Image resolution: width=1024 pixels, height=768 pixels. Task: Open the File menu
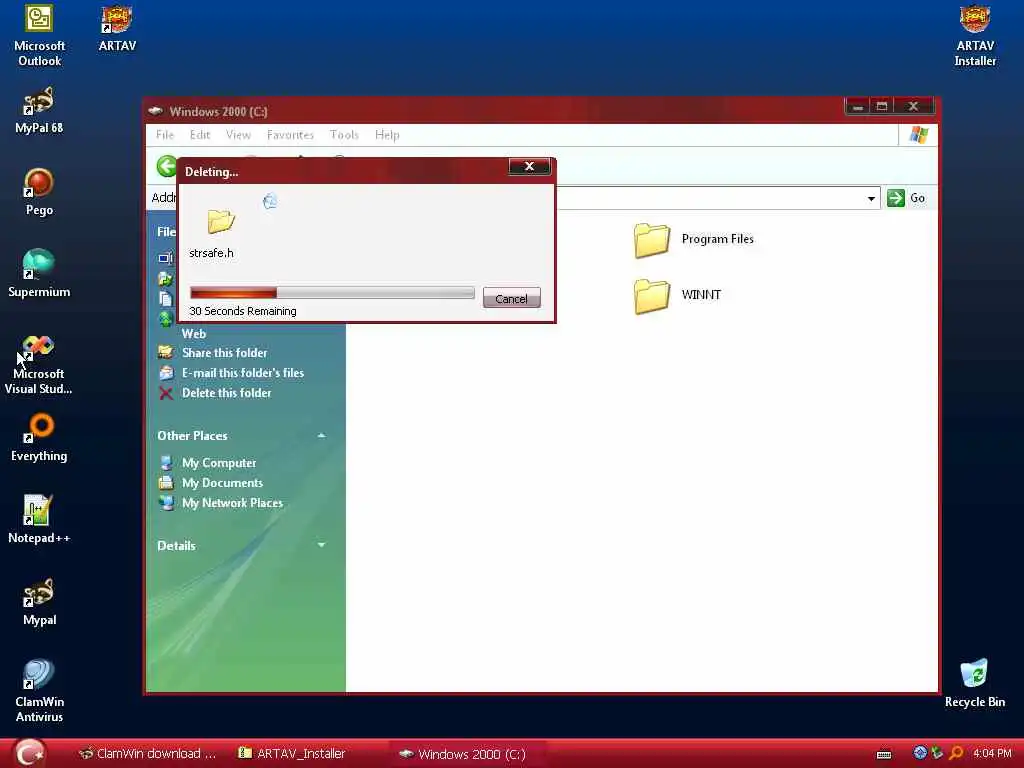point(165,135)
